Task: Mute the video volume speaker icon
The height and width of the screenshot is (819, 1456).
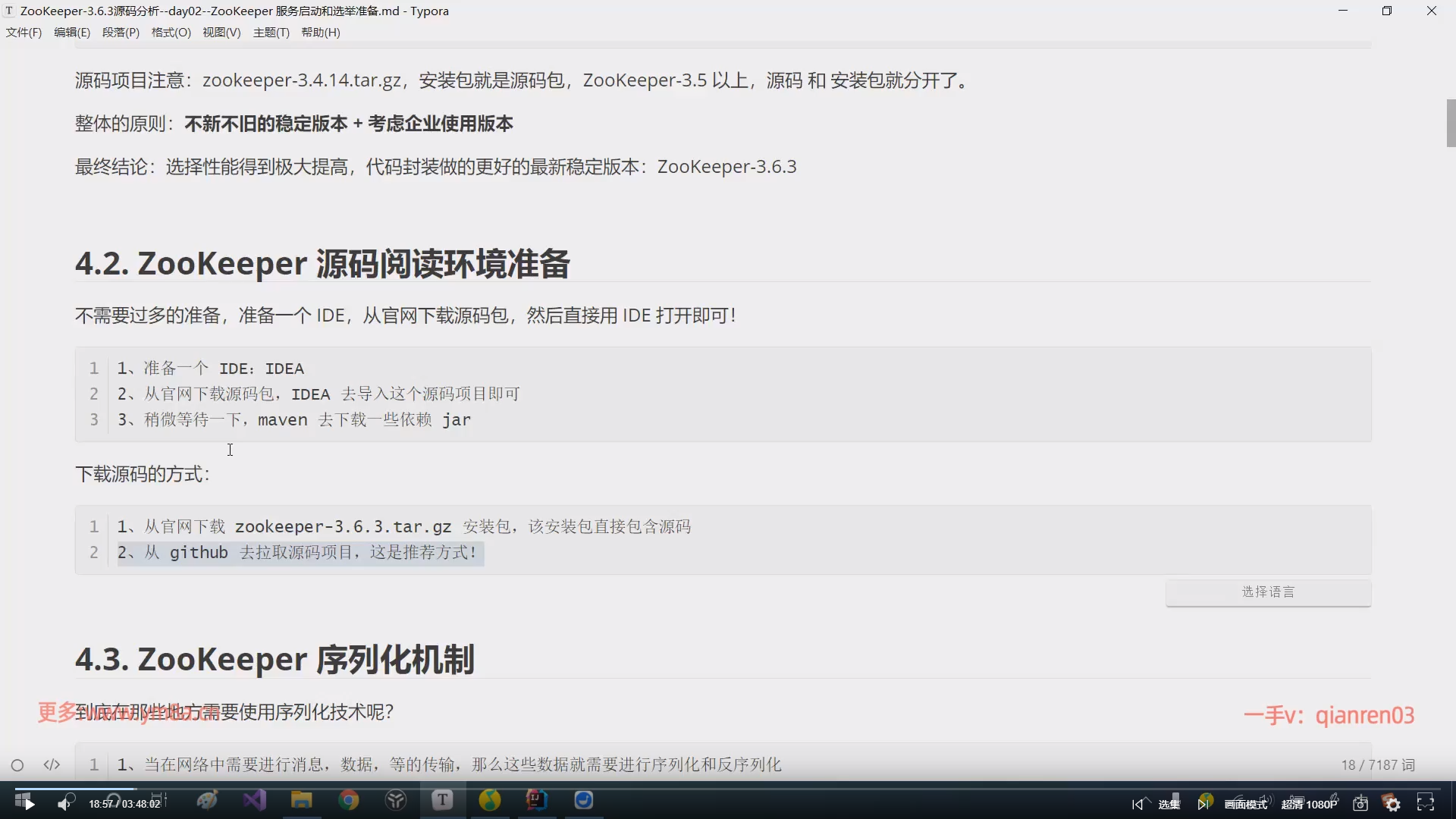Action: (x=64, y=804)
